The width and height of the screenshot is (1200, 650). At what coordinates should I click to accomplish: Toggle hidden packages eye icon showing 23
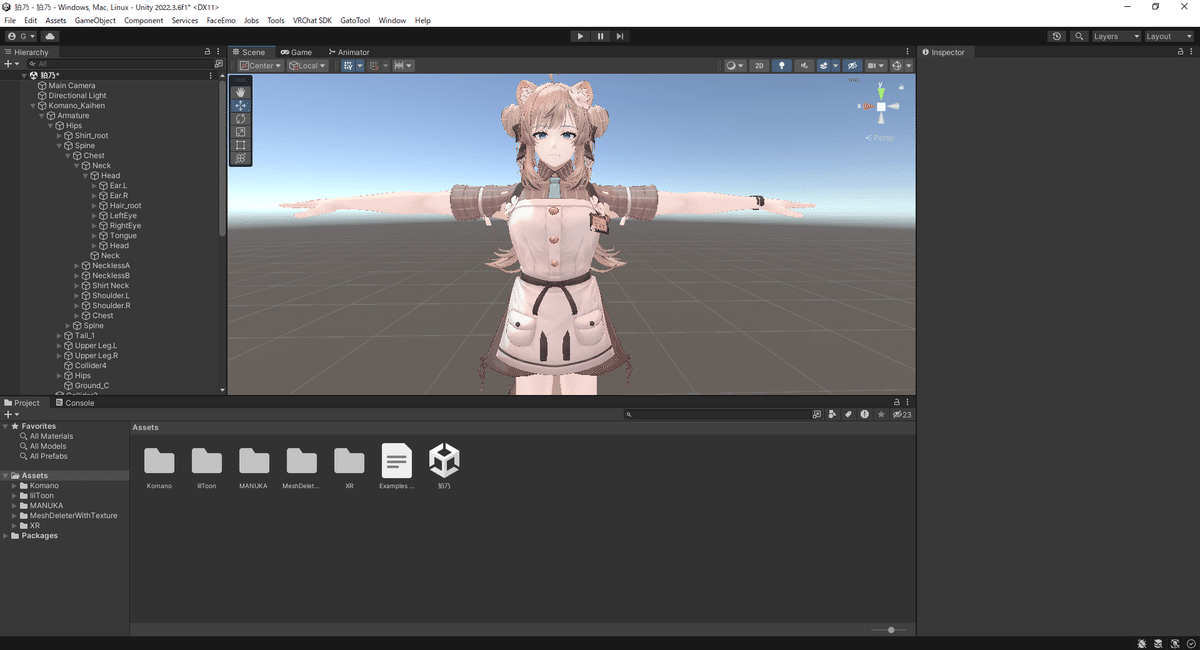(902, 414)
